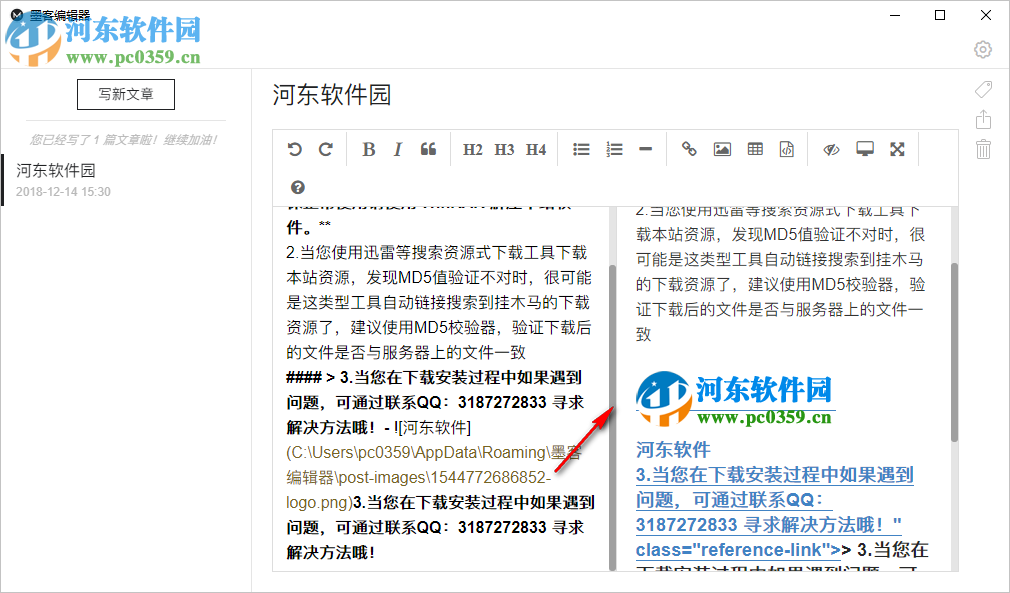This screenshot has width=1010, height=593.
Task: Insert a hyperlink with the chain icon
Action: point(689,149)
